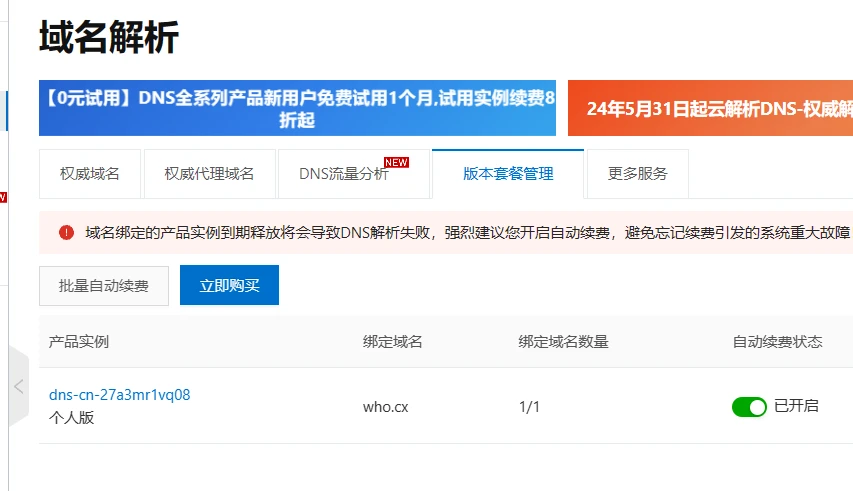Click the red warning icon in the notice

(x=66, y=232)
